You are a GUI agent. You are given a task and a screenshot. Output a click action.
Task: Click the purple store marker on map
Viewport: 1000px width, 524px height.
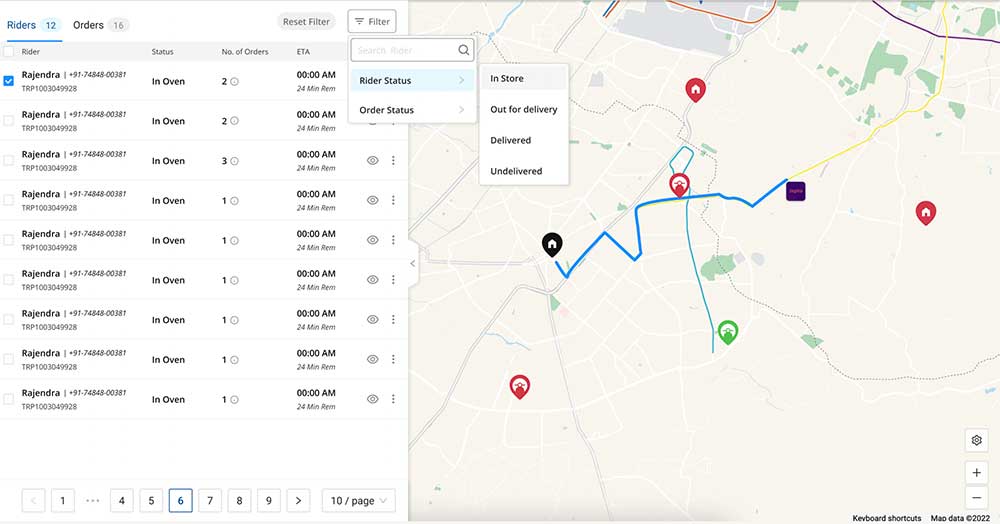pyautogui.click(x=795, y=191)
